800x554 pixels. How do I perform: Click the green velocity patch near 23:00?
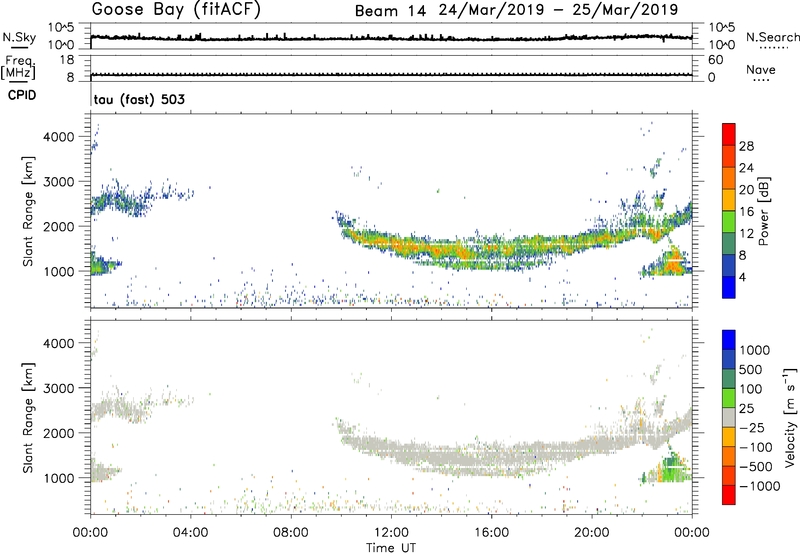[x=672, y=467]
